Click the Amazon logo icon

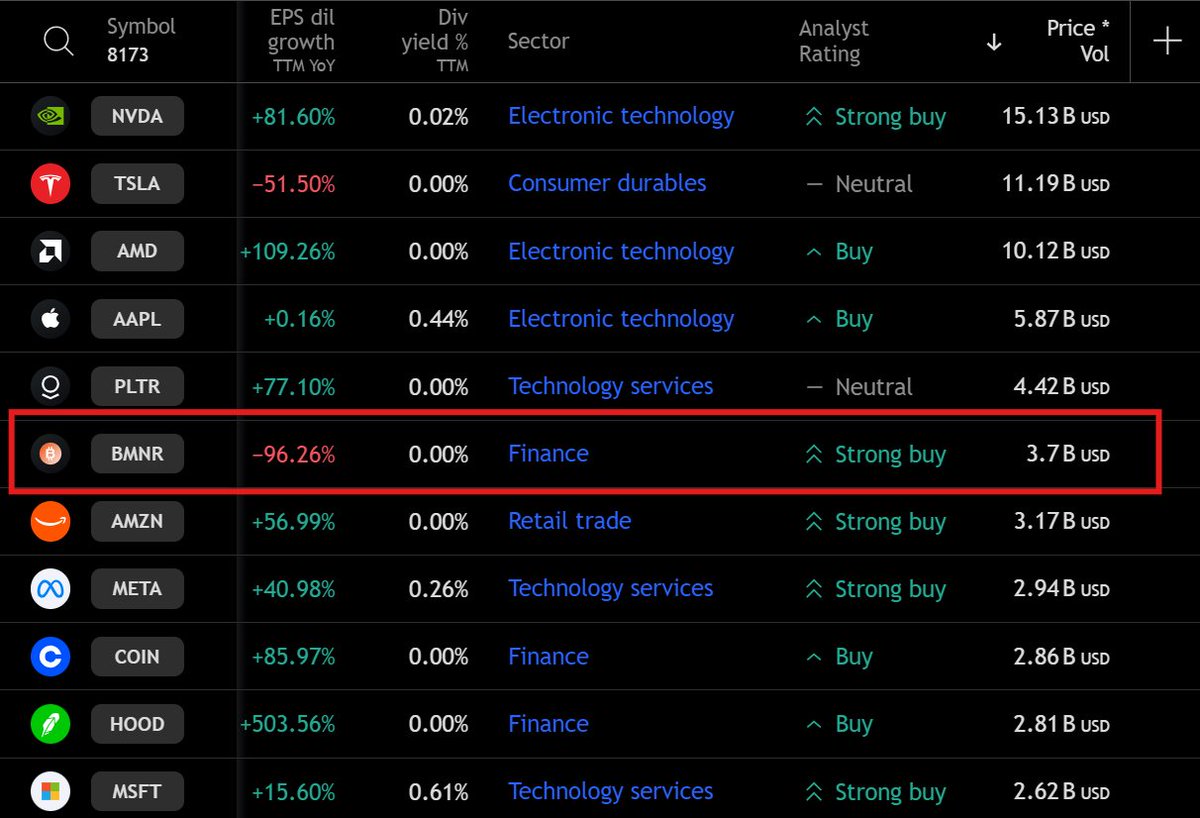coord(50,521)
